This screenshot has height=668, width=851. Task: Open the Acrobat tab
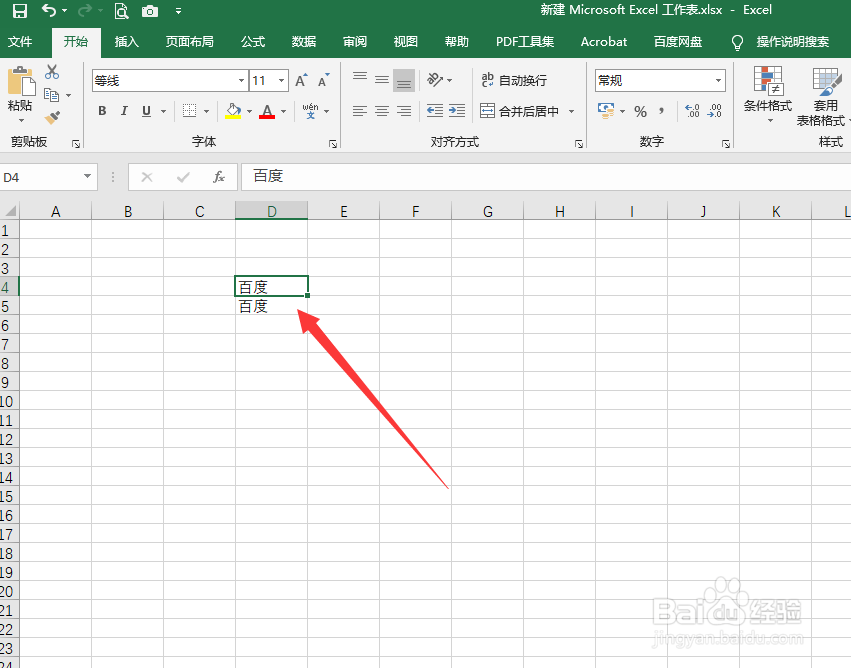[x=604, y=42]
